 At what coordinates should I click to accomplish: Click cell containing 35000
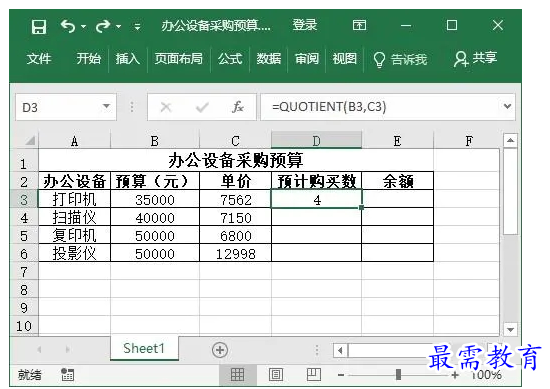pos(155,199)
